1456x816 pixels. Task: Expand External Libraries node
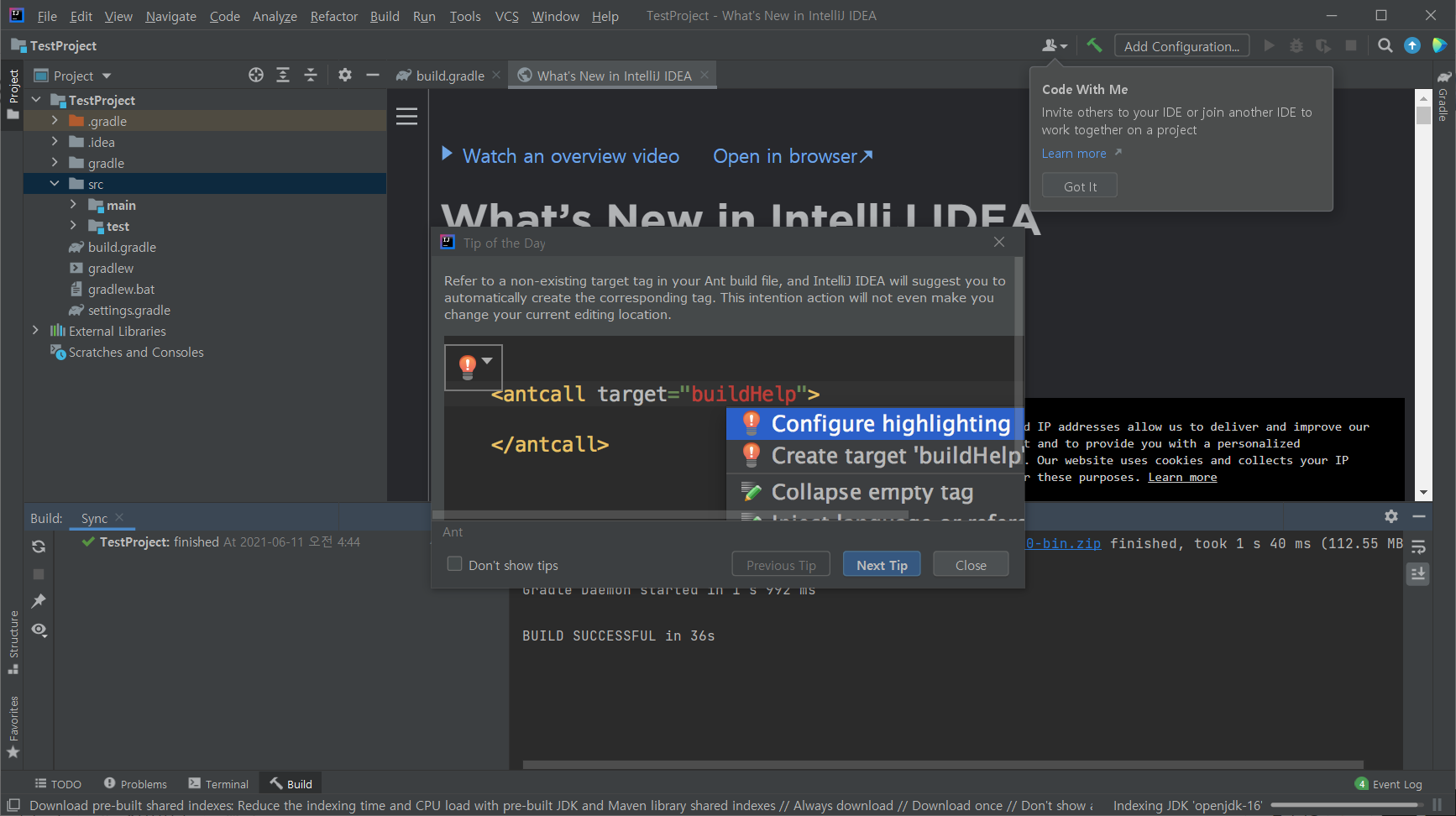coord(35,331)
